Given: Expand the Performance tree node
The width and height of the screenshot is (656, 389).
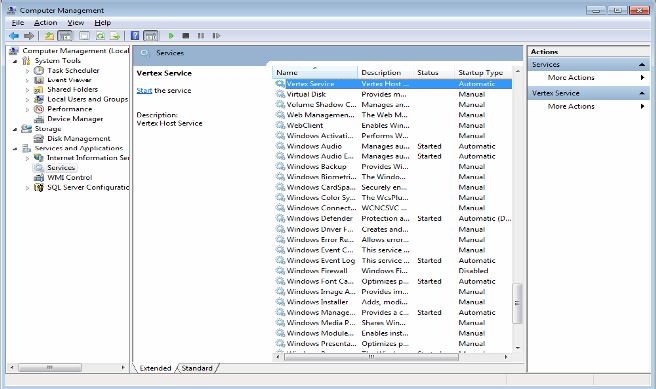Looking at the screenshot, I should pyautogui.click(x=28, y=110).
